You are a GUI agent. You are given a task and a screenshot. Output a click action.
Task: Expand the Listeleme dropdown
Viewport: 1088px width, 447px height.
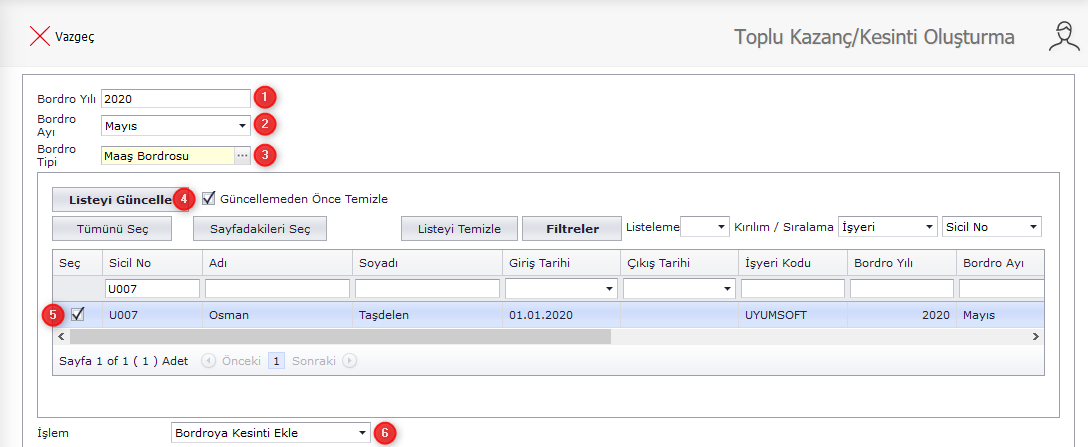click(x=722, y=227)
